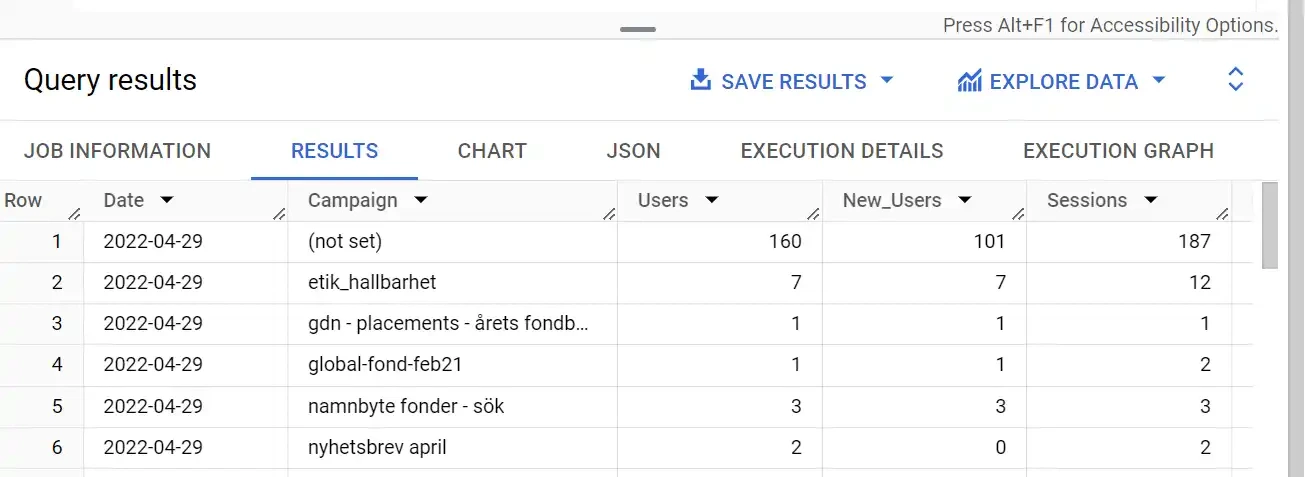Click the Save Results download icon
This screenshot has width=1305, height=477.
pyautogui.click(x=701, y=81)
